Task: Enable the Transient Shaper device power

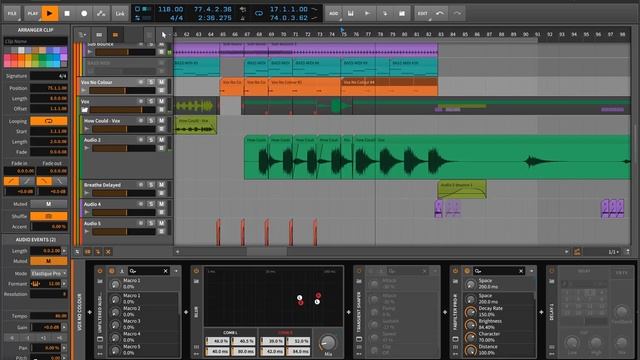Action: (359, 271)
